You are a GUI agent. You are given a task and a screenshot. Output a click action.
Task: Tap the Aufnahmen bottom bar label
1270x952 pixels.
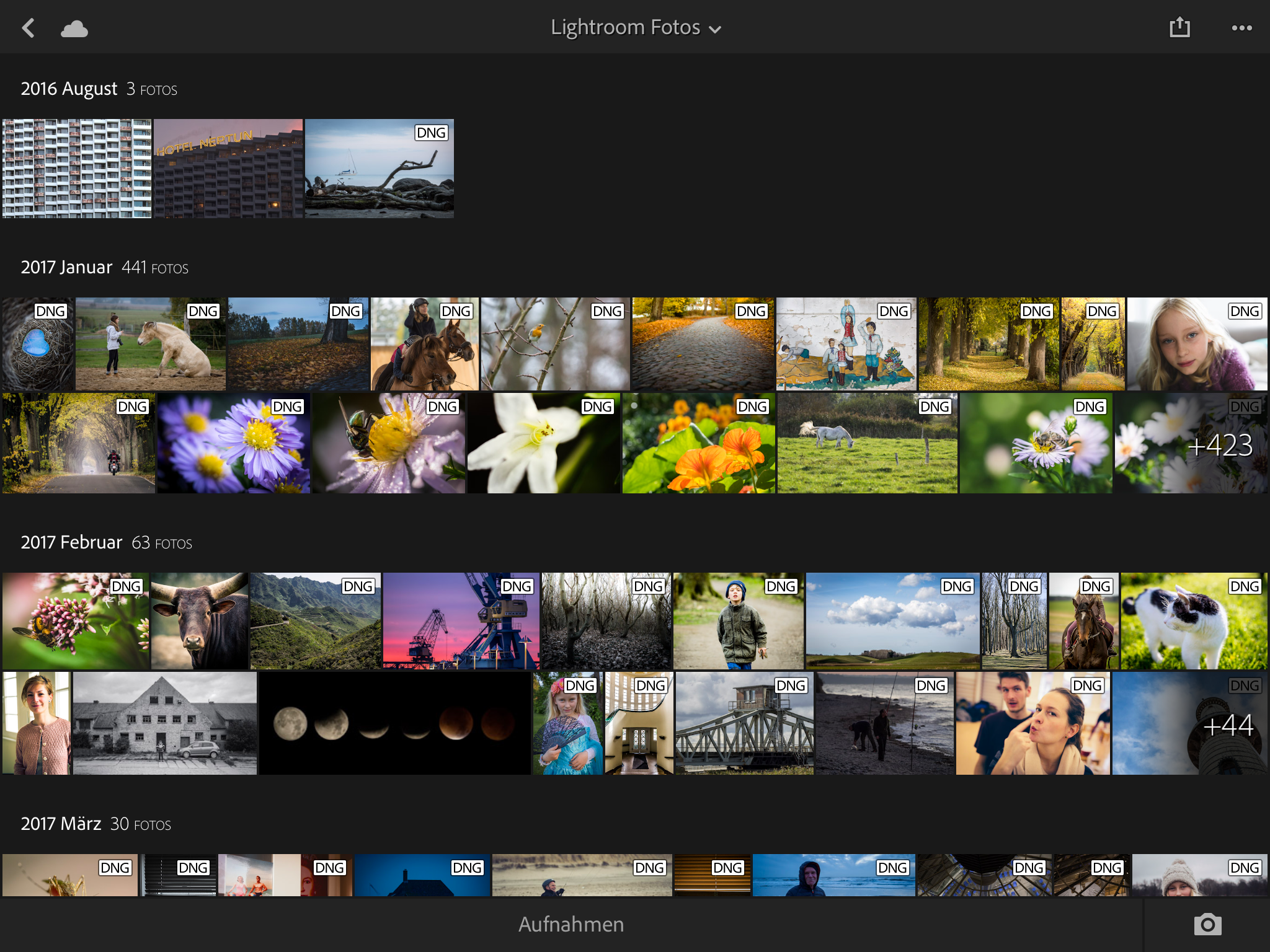[571, 924]
